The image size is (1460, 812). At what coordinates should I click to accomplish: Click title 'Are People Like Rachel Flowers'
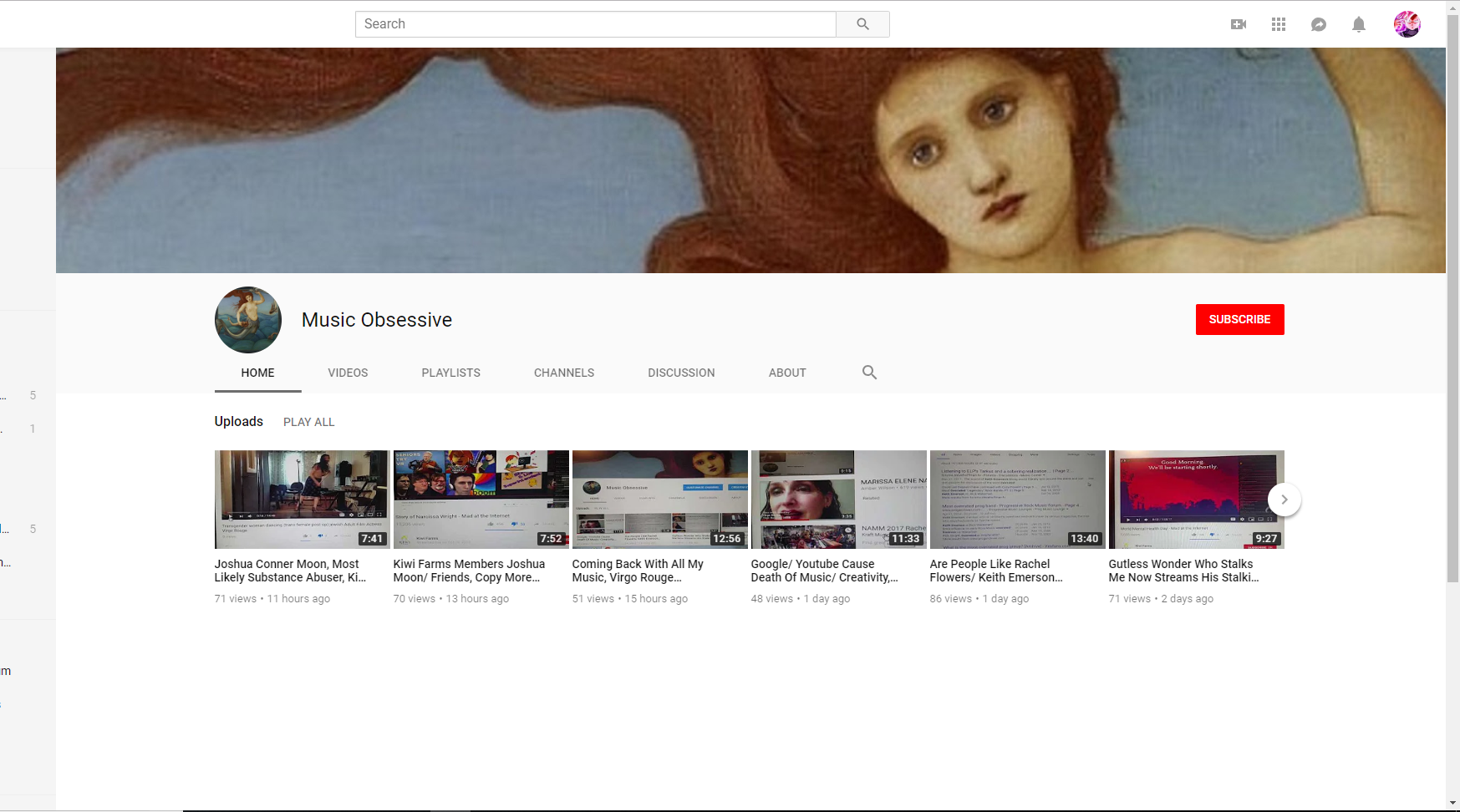(x=996, y=571)
